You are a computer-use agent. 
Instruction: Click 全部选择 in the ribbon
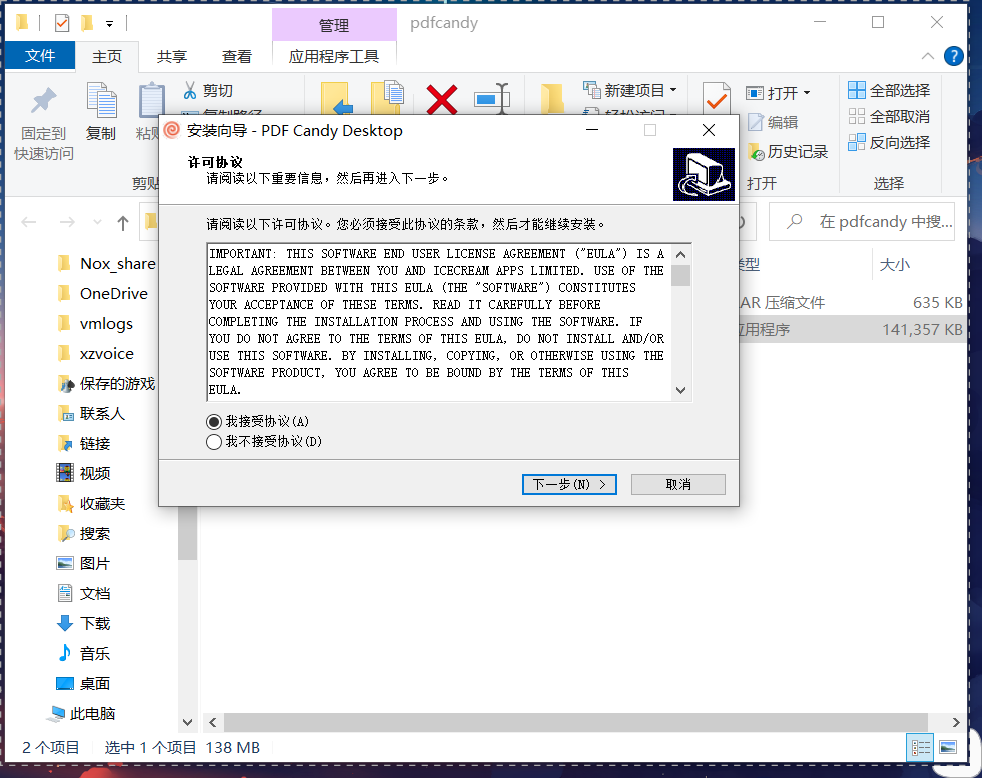click(889, 90)
